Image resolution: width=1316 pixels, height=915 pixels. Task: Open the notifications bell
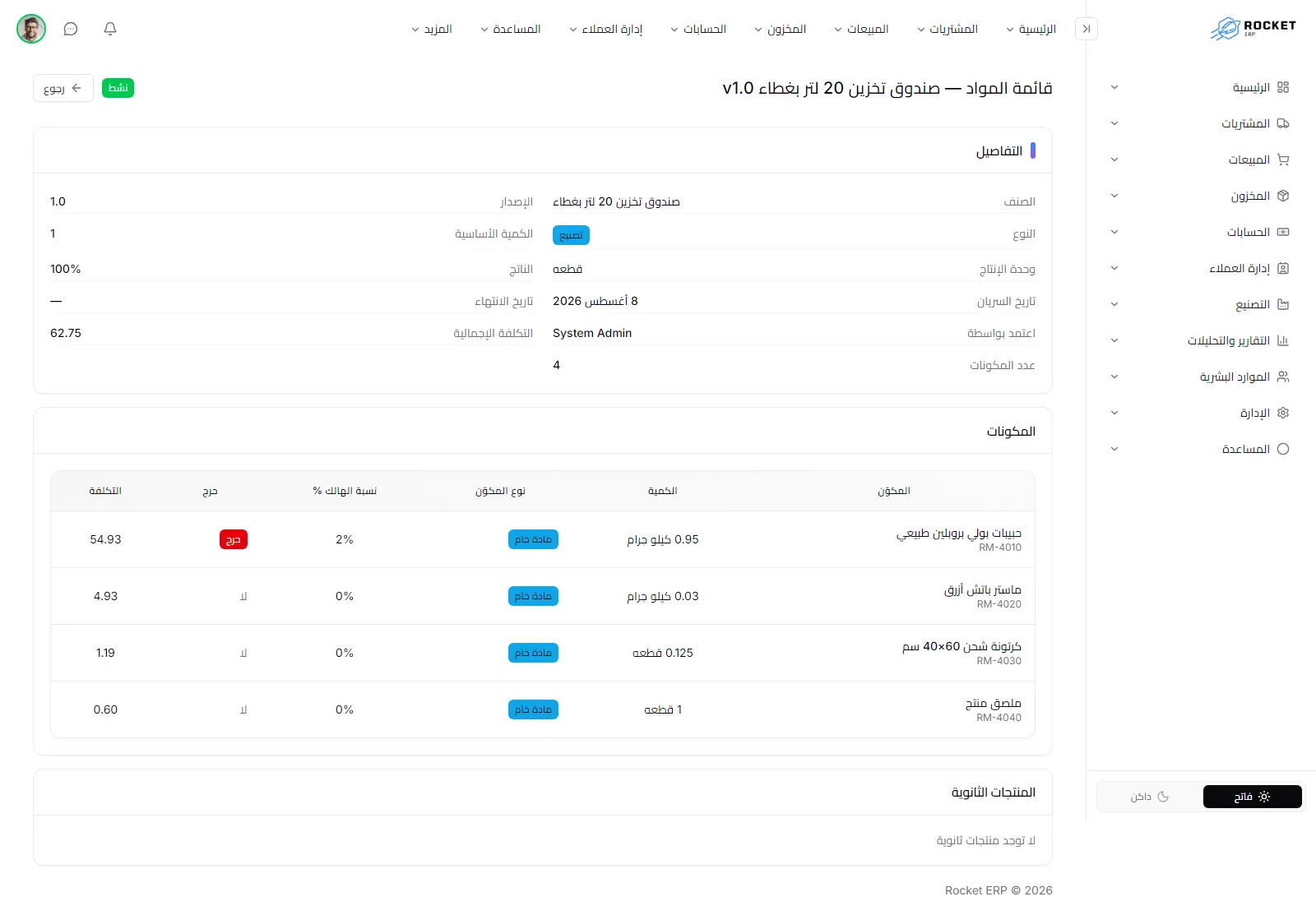click(x=110, y=29)
